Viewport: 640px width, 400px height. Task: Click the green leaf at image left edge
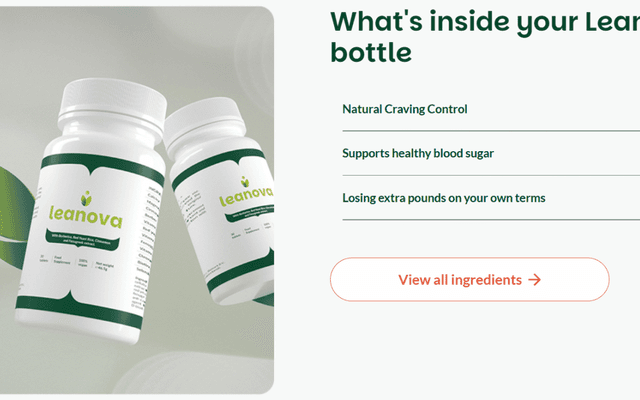[15, 217]
